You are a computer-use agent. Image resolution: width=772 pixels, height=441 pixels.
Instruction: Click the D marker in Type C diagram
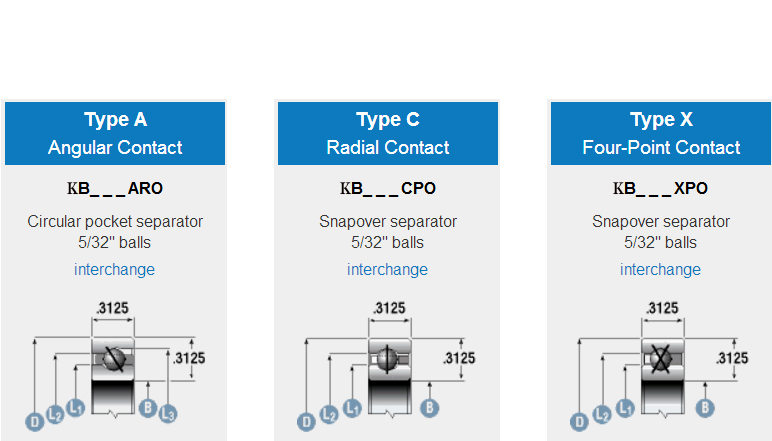coord(306,422)
